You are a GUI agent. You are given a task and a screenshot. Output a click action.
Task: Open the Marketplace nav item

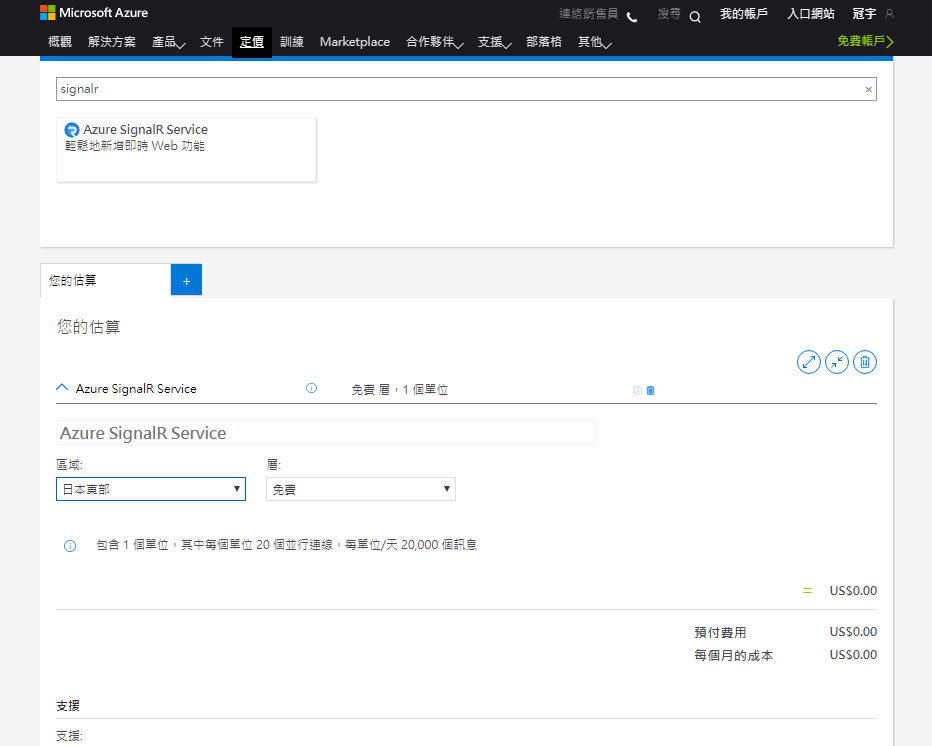(355, 42)
